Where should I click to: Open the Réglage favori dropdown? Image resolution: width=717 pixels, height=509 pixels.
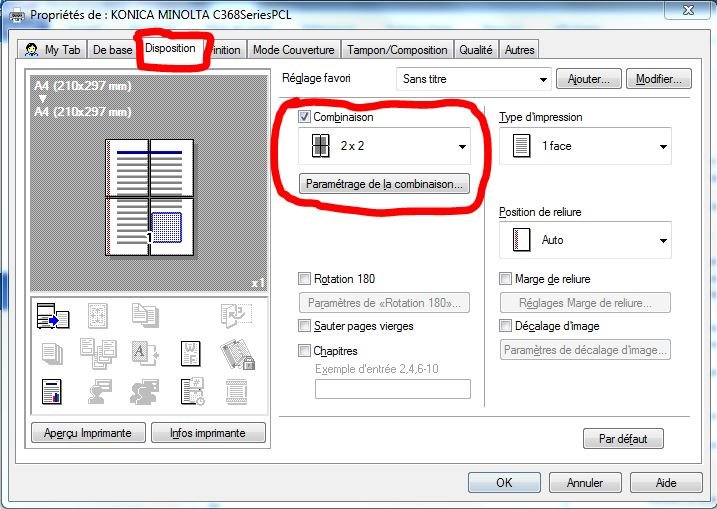pyautogui.click(x=474, y=79)
